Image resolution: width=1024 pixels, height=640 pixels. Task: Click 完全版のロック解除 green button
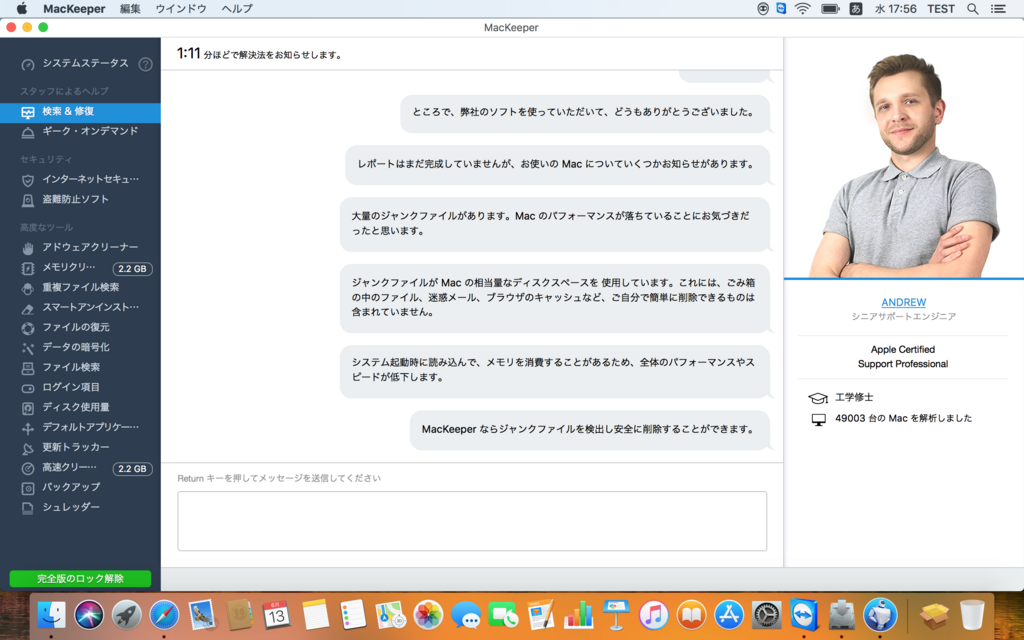80,579
